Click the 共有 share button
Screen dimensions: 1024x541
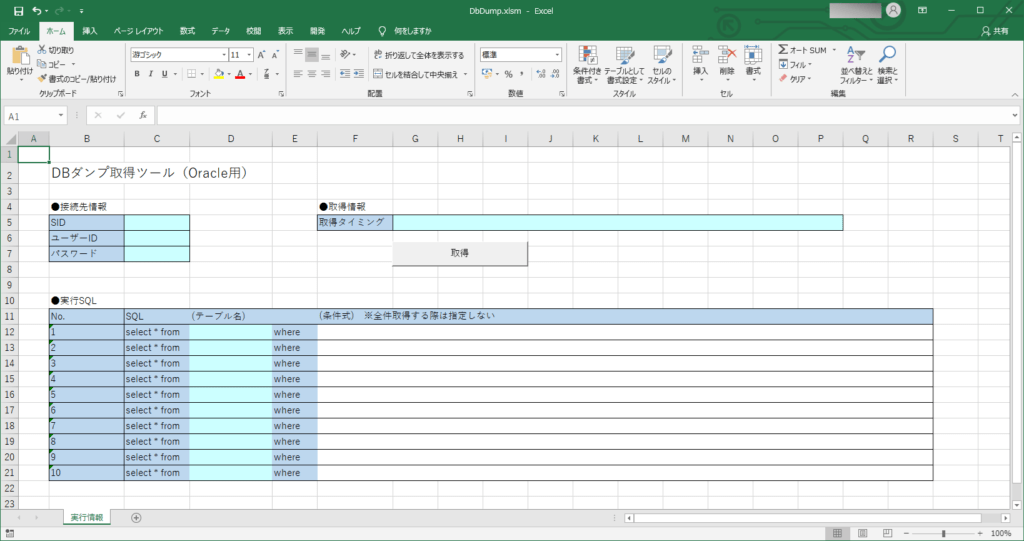995,31
